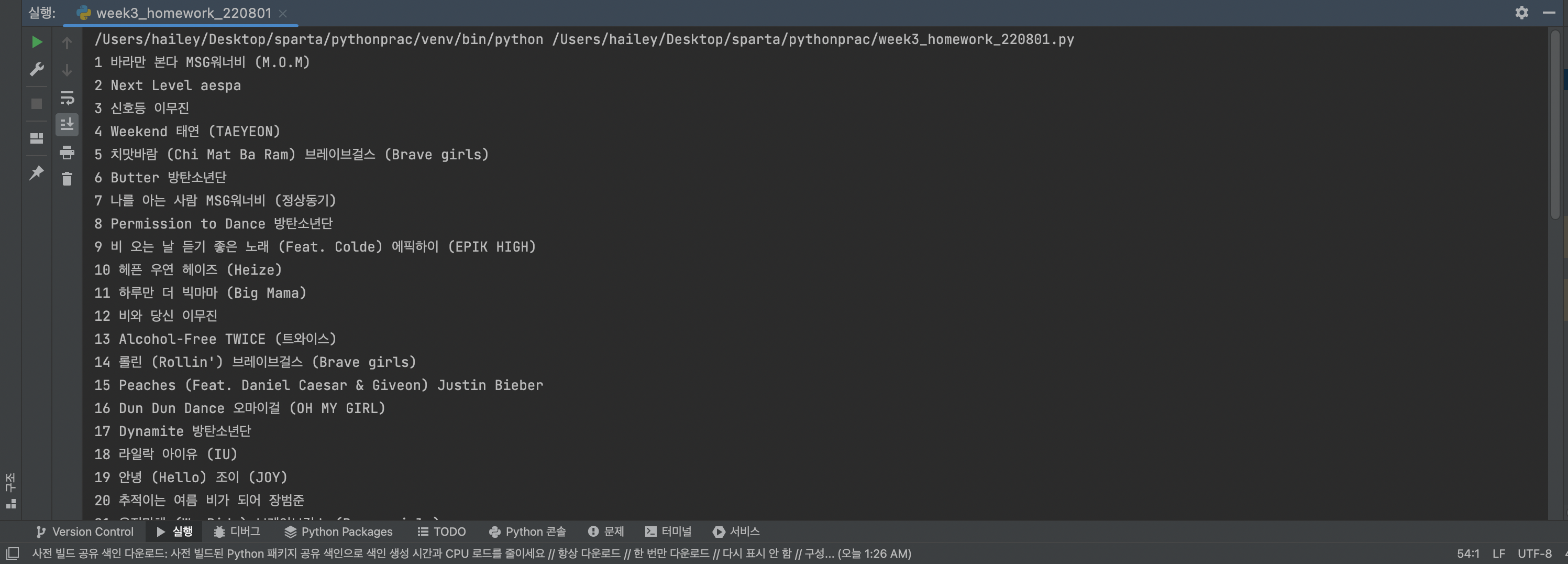1568x564 pixels.
Task: Click the shared index download notification text
Action: coord(471,553)
